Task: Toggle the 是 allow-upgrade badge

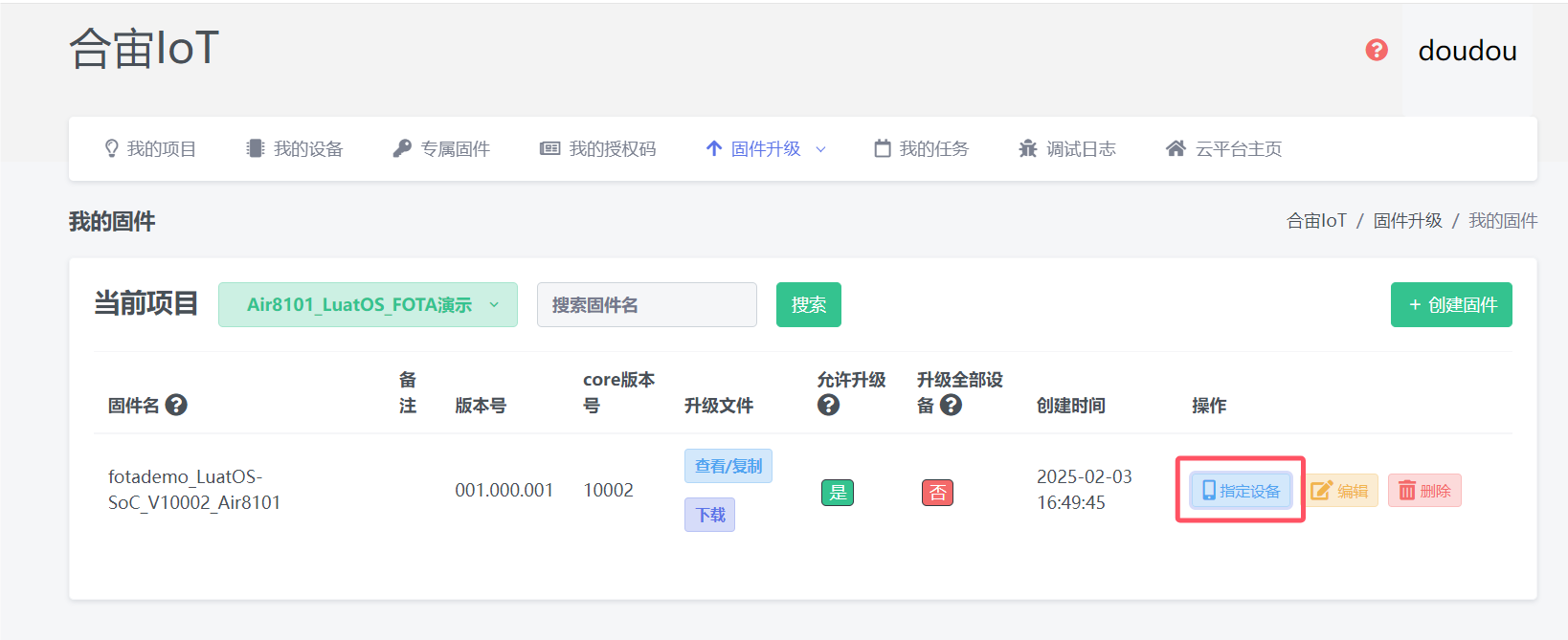Action: [838, 493]
